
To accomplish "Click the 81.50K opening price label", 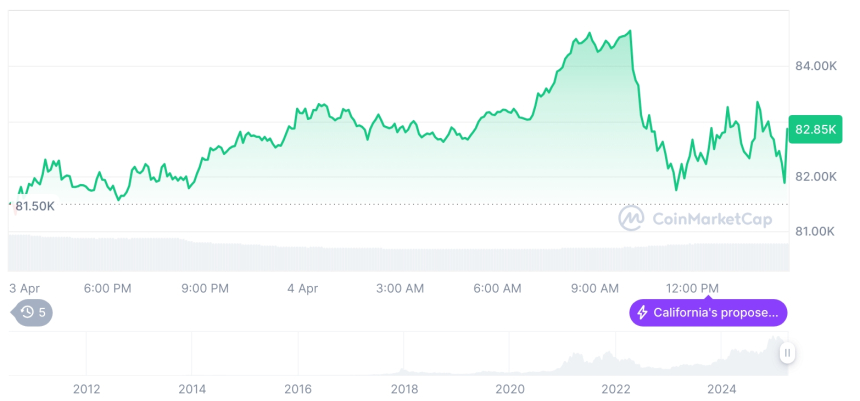I will (x=34, y=205).
